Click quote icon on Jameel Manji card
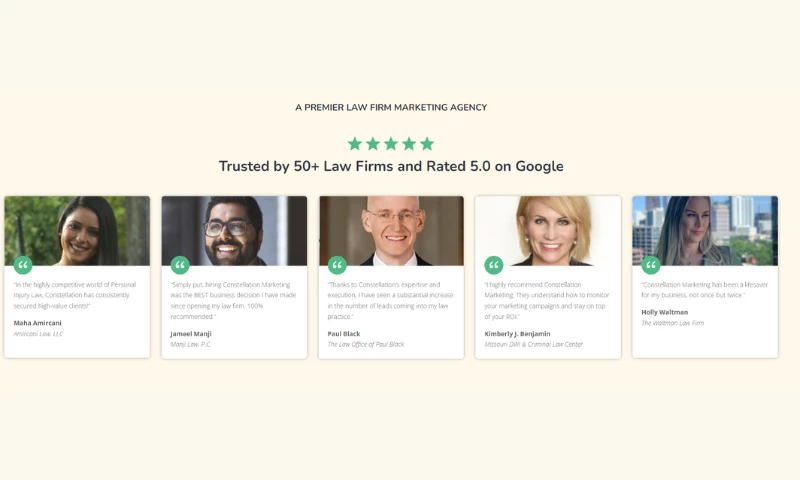 [180, 265]
